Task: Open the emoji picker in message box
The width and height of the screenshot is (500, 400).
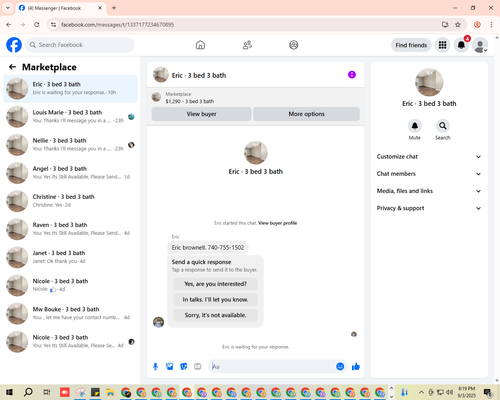Action: click(x=340, y=367)
